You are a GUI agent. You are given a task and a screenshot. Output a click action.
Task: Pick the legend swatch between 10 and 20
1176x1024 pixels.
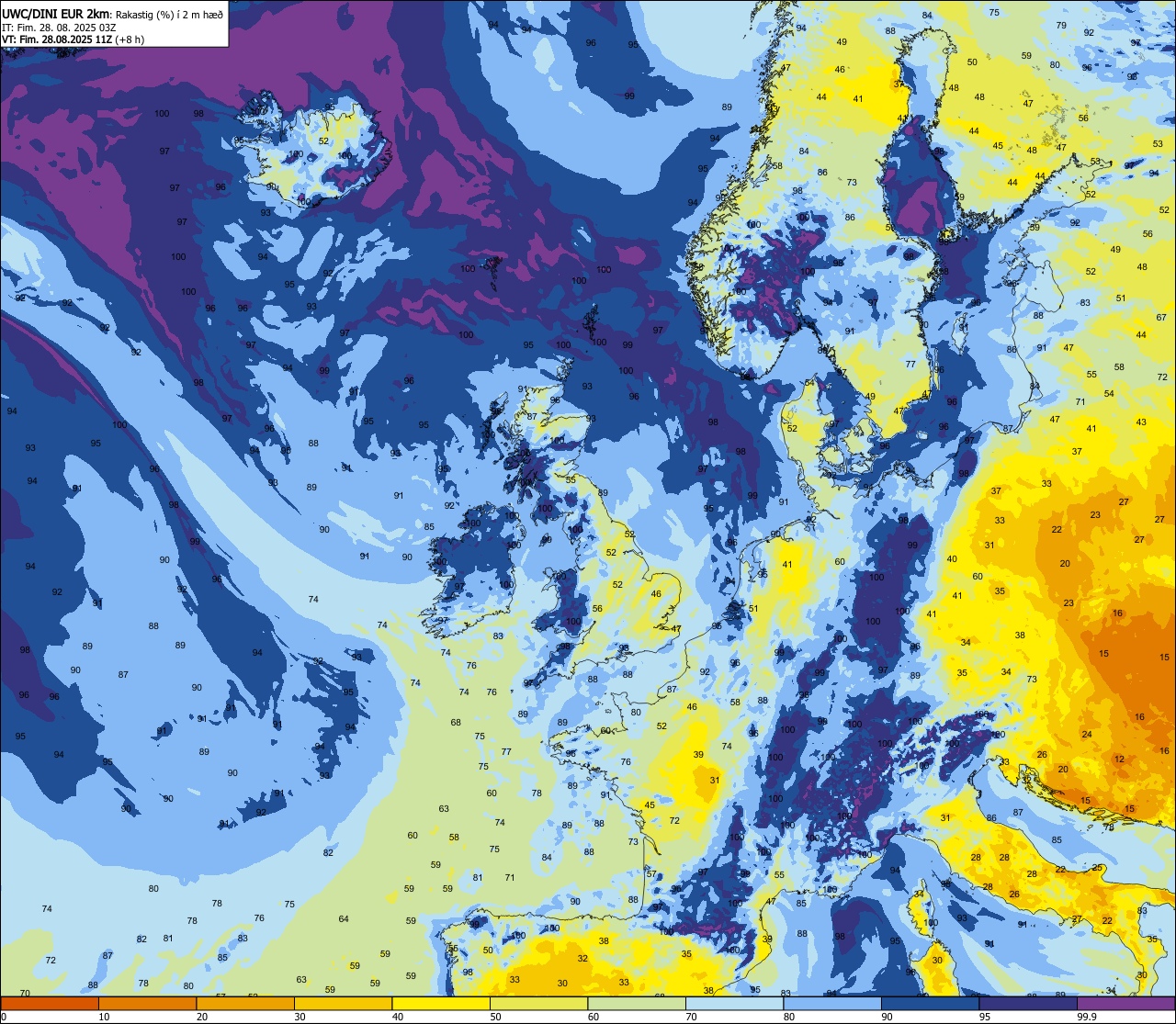[147, 1003]
